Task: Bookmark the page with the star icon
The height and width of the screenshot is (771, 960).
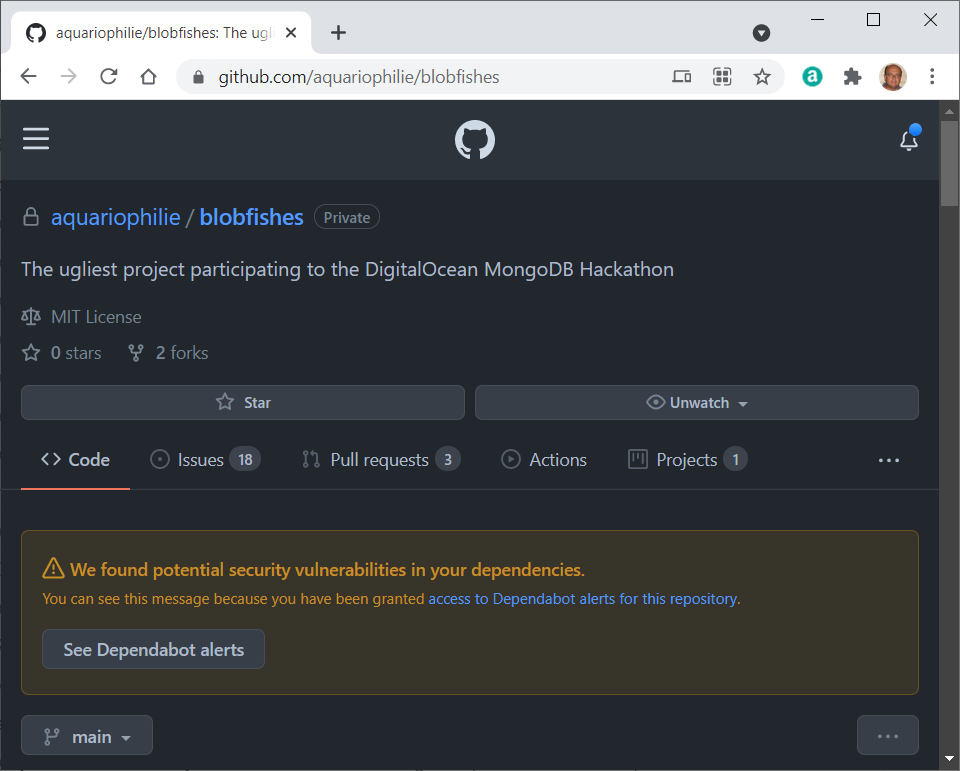Action: point(762,76)
